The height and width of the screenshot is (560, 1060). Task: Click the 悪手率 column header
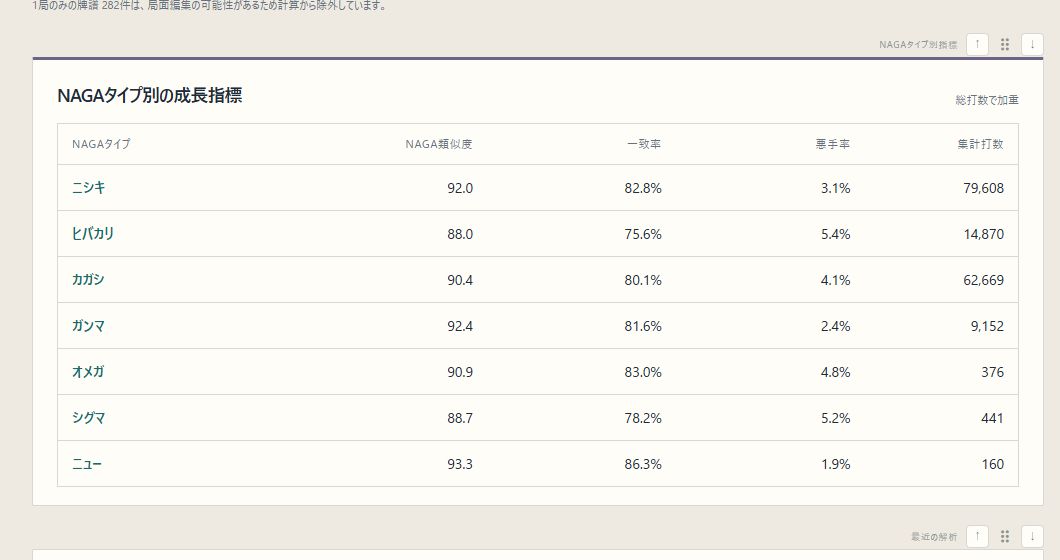click(x=833, y=144)
